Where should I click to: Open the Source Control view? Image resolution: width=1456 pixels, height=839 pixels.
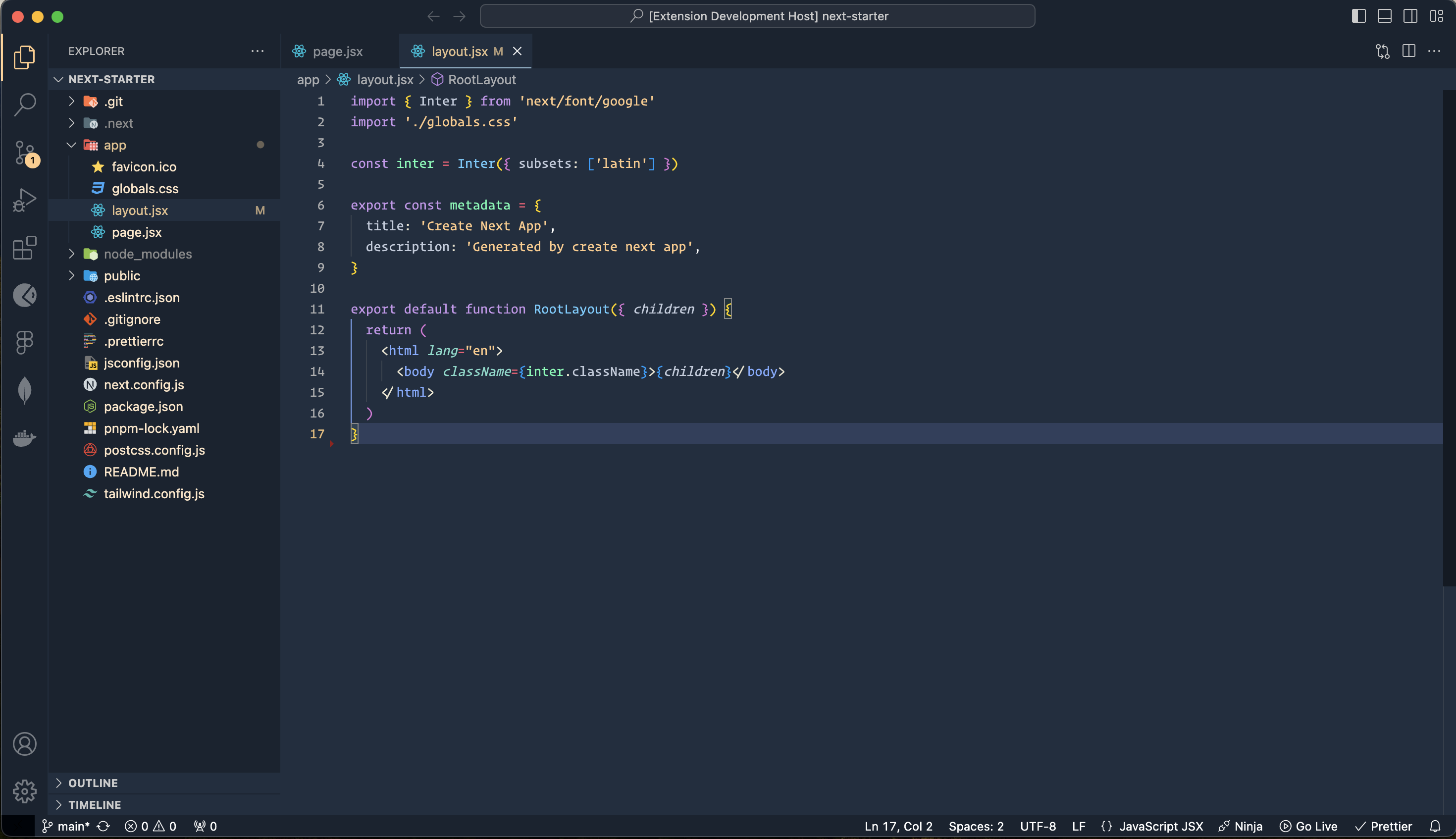tap(24, 153)
